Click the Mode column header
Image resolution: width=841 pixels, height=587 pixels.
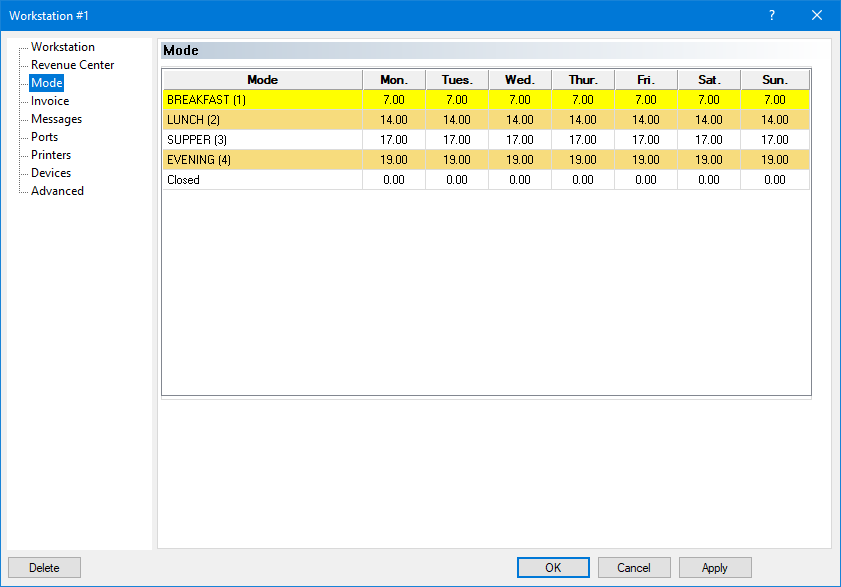click(x=262, y=80)
